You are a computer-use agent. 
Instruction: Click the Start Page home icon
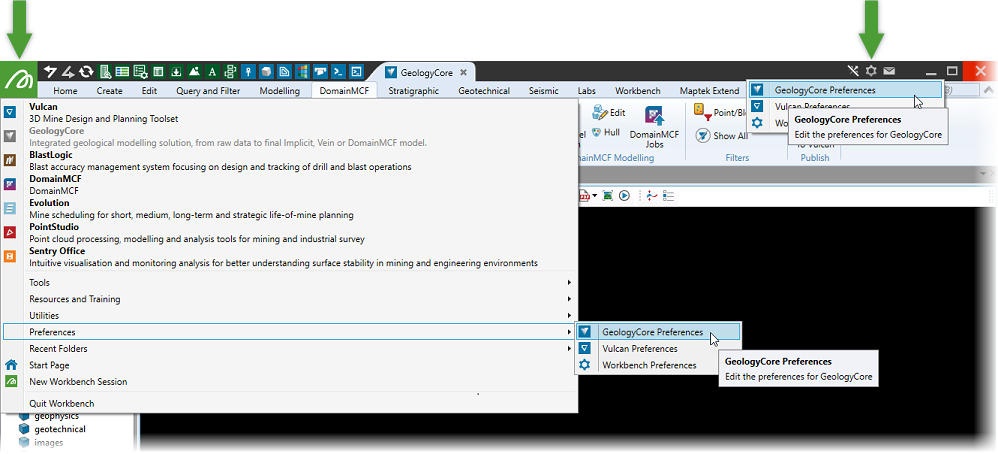pos(11,365)
